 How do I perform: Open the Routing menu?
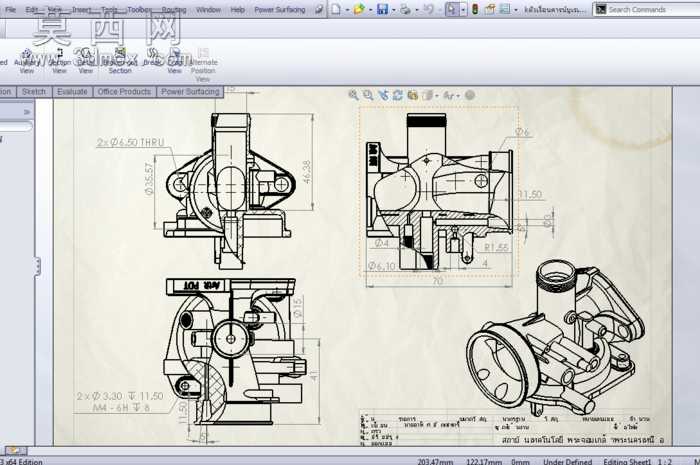pyautogui.click(x=174, y=9)
